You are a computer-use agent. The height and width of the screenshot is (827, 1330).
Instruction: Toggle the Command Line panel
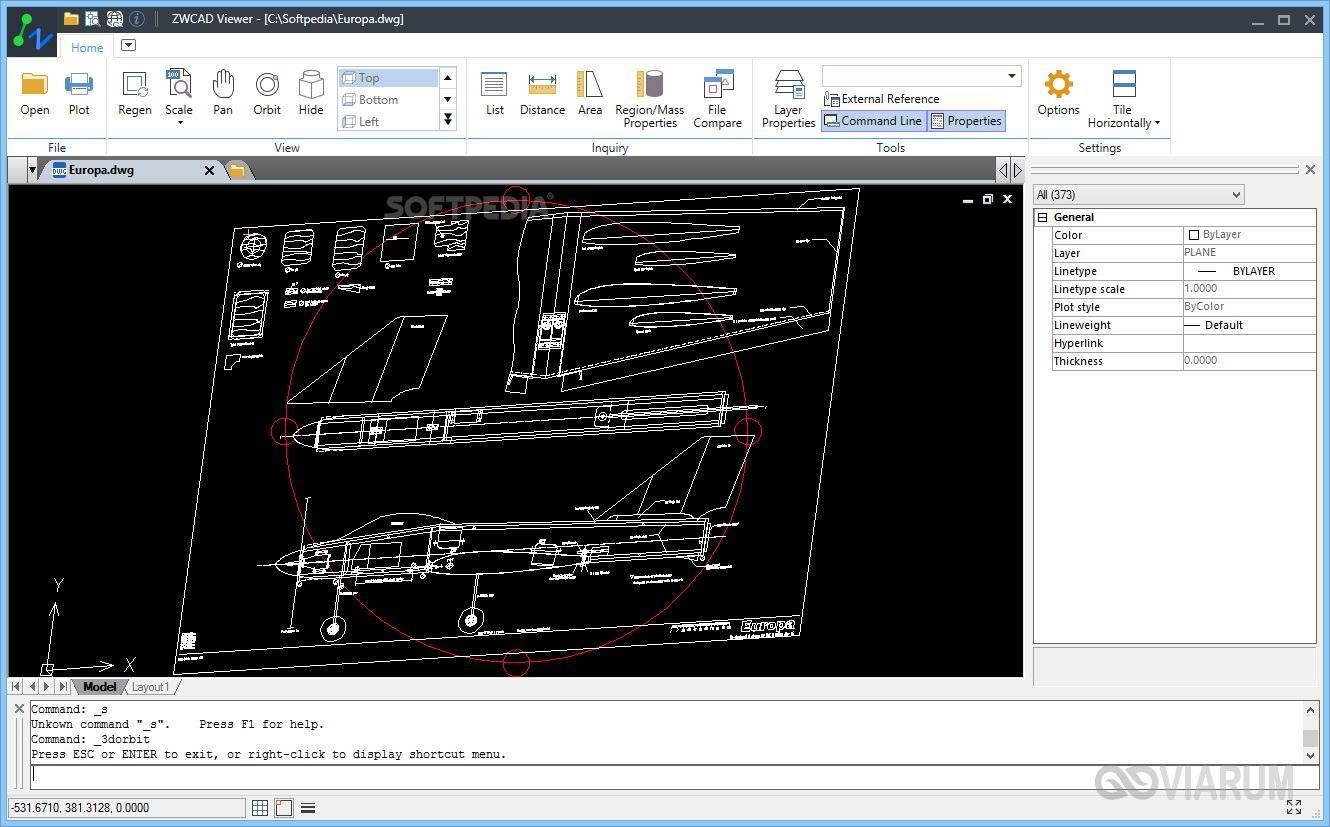[x=872, y=121]
